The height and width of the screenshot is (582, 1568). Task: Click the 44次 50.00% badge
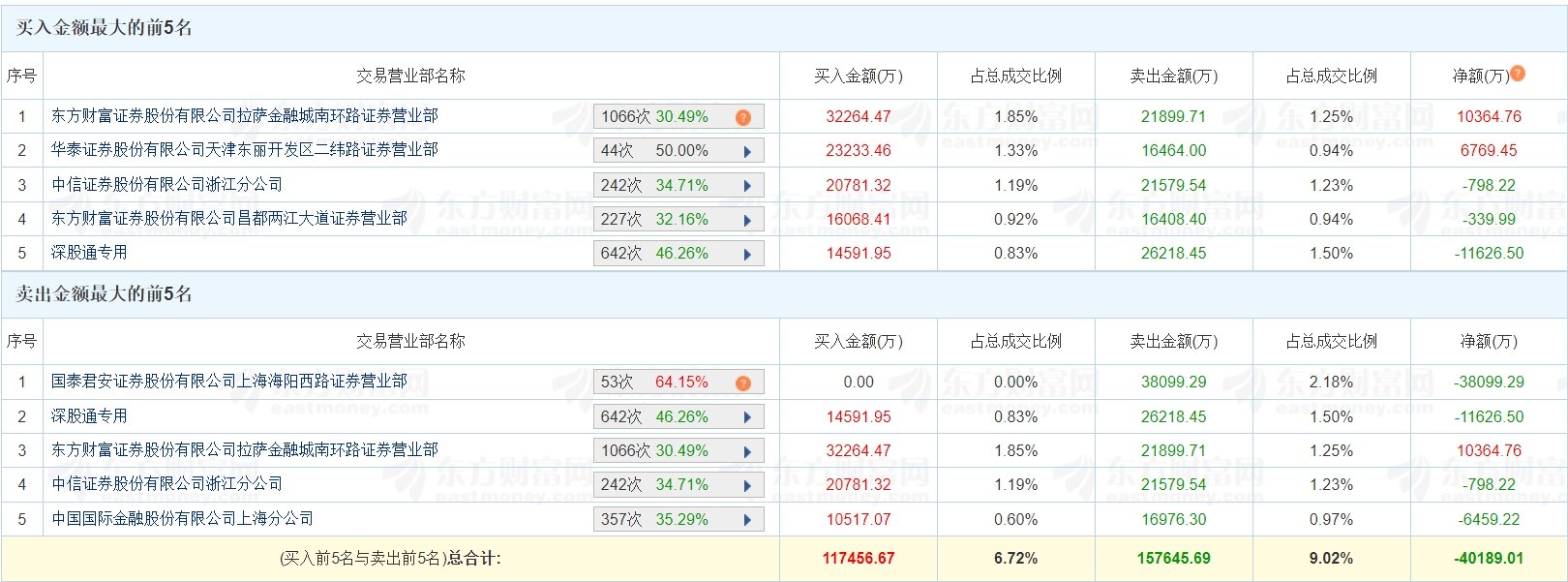(x=678, y=151)
